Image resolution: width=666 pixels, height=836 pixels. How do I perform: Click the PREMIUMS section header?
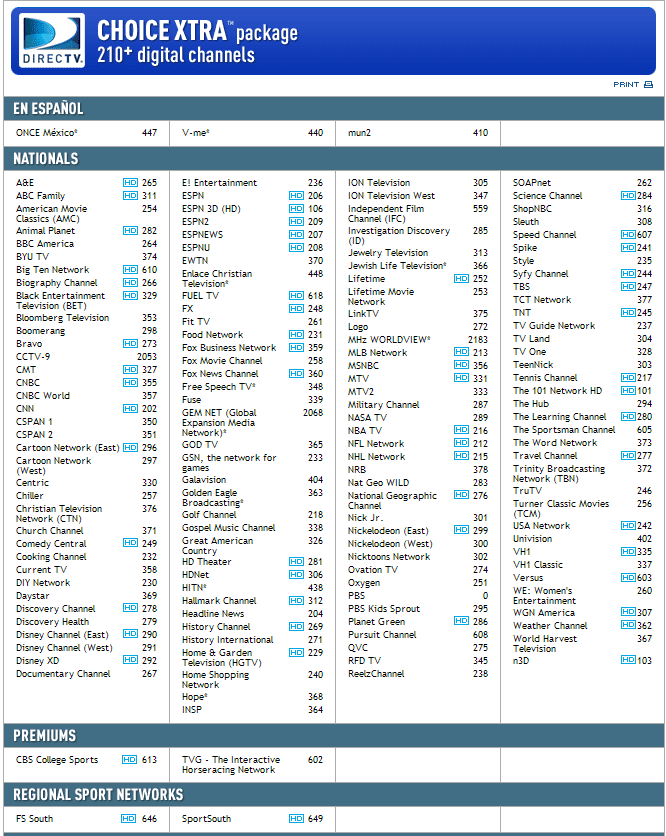coord(334,736)
